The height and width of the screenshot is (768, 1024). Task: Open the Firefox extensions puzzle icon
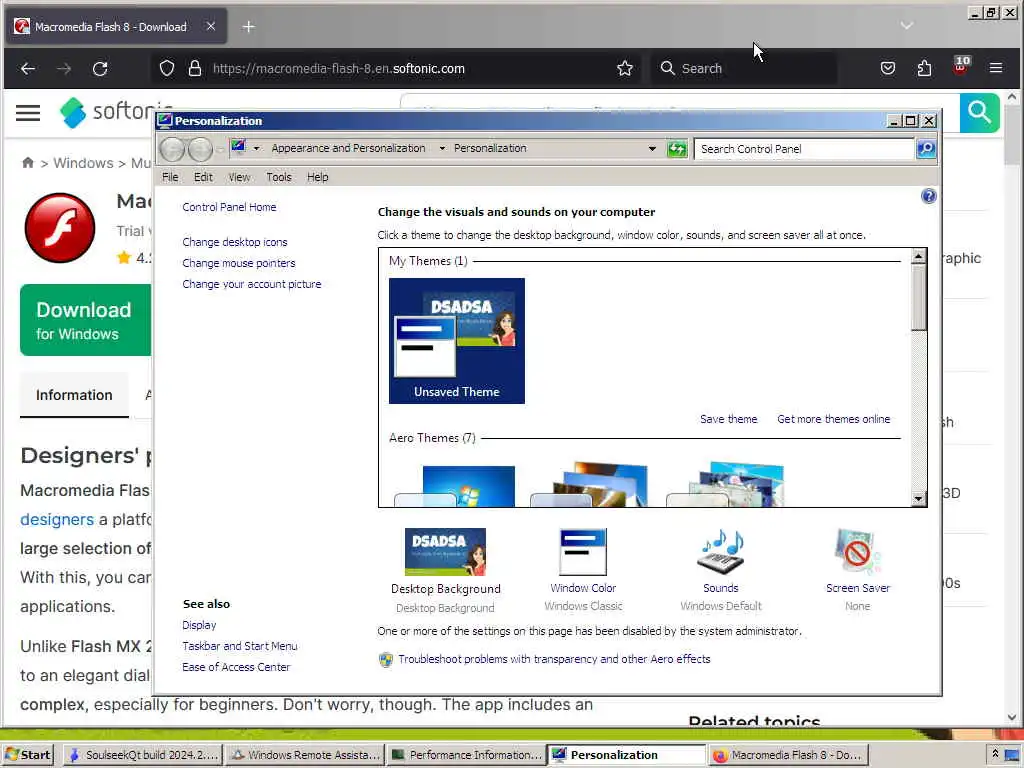click(x=924, y=68)
